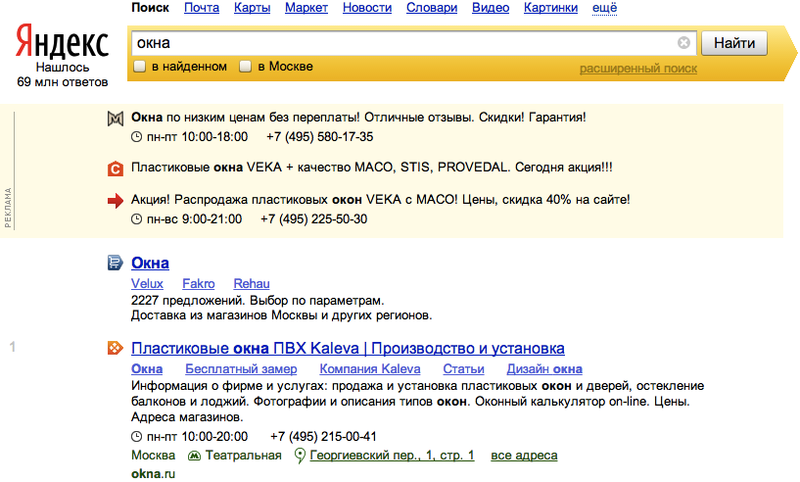Open the ad 'Акция! Распродажа пластиковых окон VEKA'
The height and width of the screenshot is (482, 800).
pyautogui.click(x=380, y=199)
